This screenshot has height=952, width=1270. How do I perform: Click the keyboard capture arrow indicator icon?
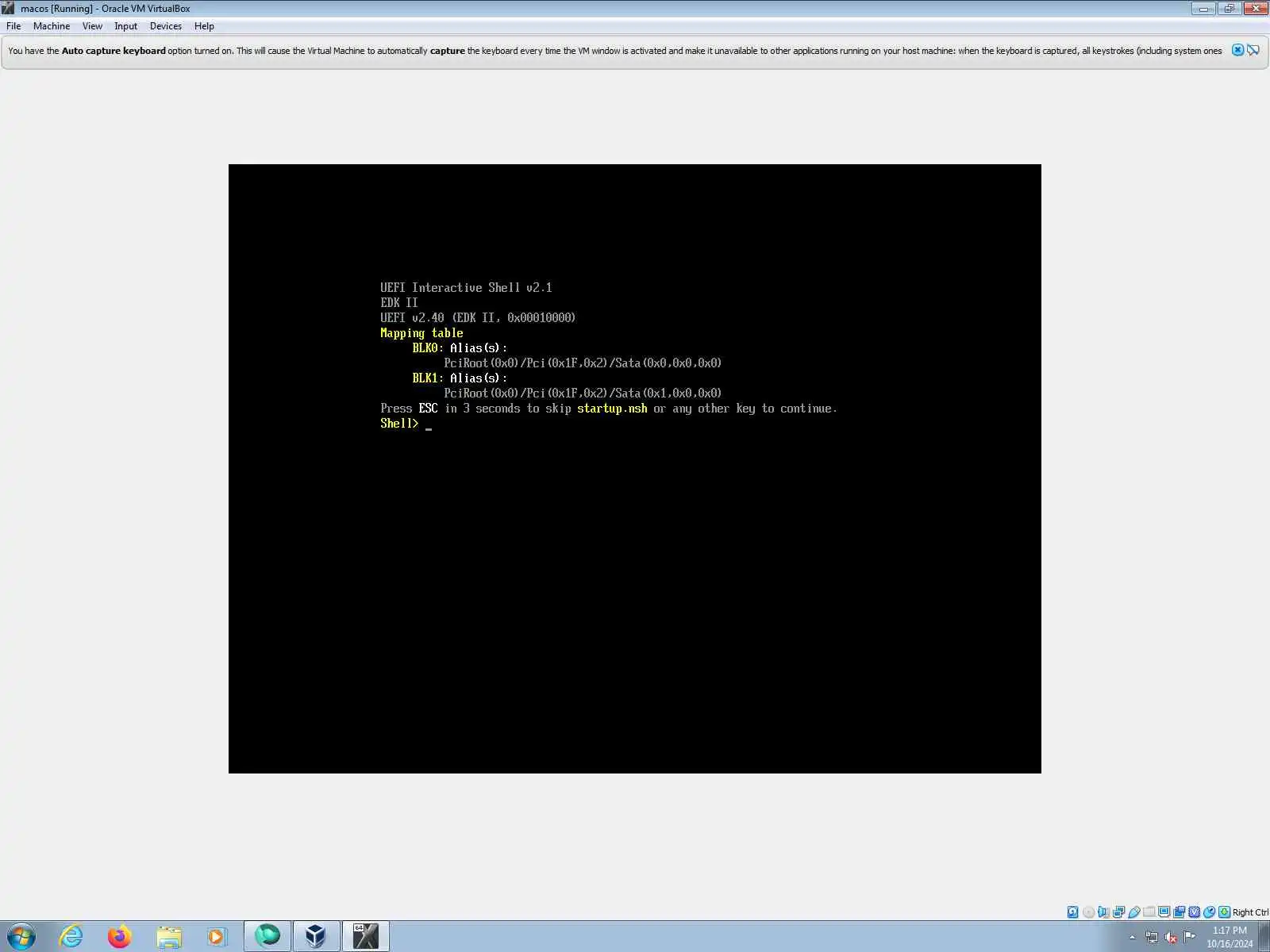point(1225,912)
